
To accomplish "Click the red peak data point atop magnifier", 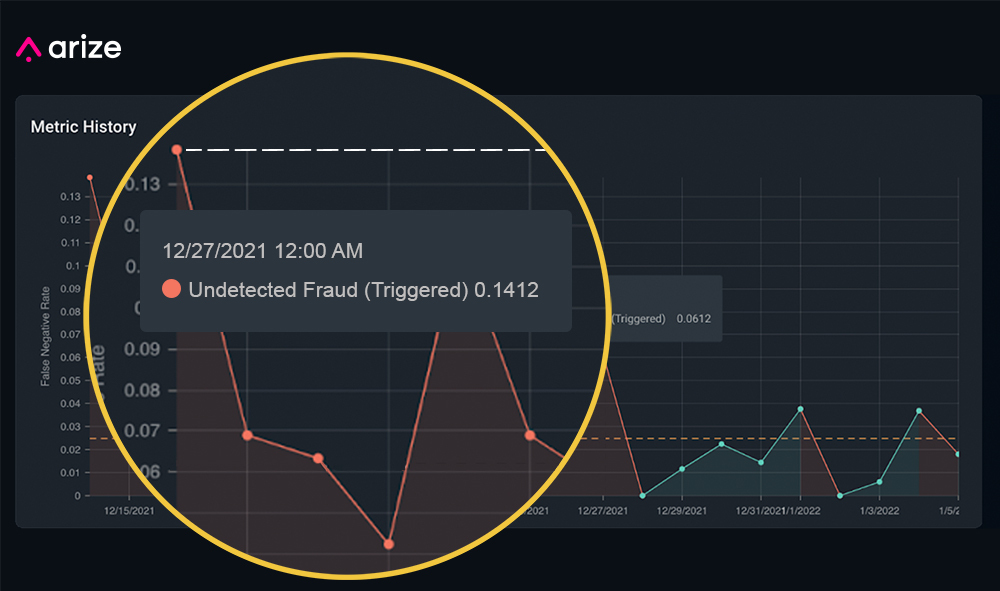I will [x=177, y=150].
